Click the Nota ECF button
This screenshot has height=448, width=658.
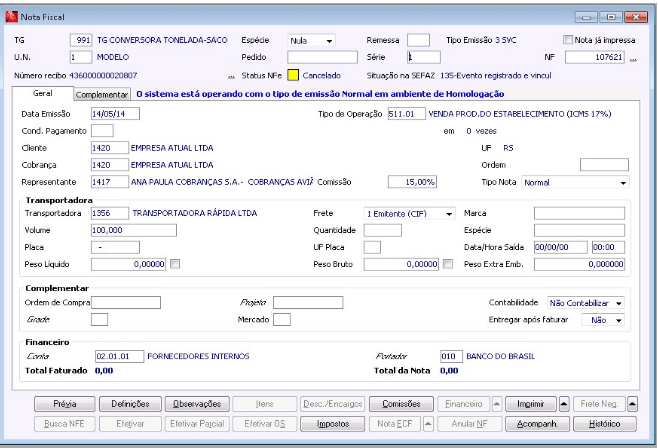pyautogui.click(x=394, y=424)
